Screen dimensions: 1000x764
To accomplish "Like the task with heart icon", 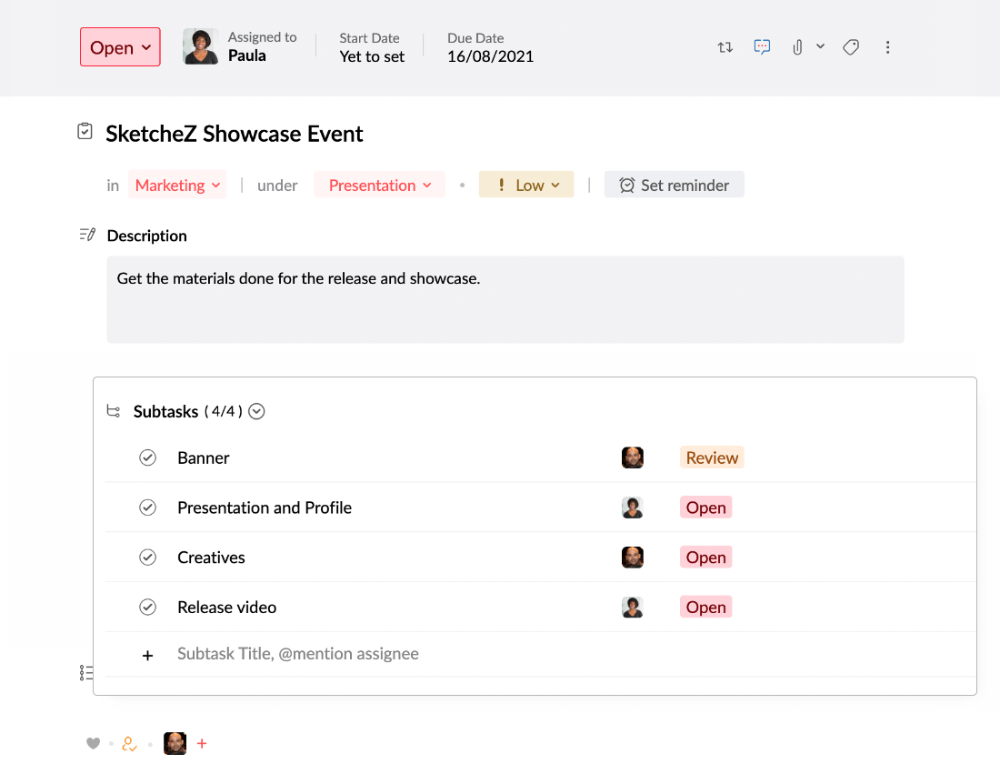I will 93,744.
